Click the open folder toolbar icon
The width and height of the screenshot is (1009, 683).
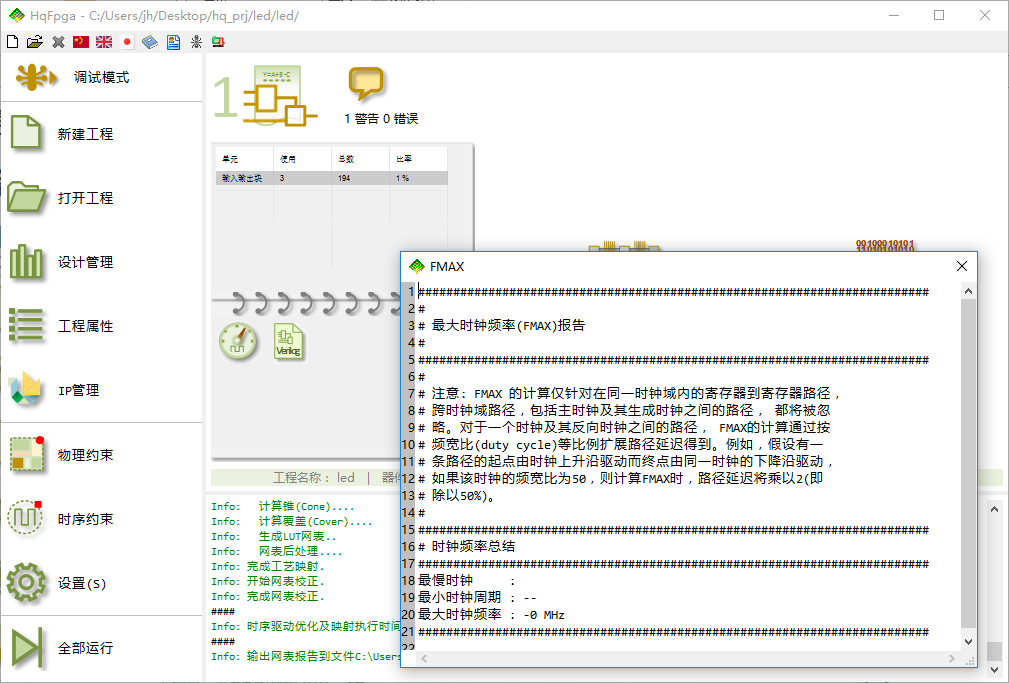(x=35, y=42)
